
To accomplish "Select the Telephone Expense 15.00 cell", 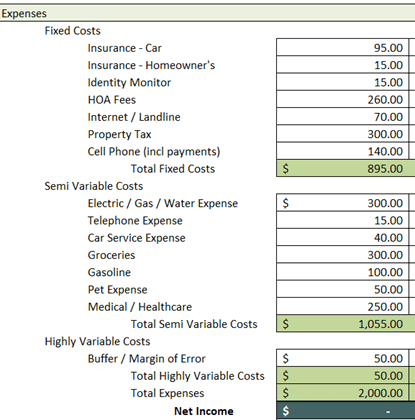I will pyautogui.click(x=343, y=220).
